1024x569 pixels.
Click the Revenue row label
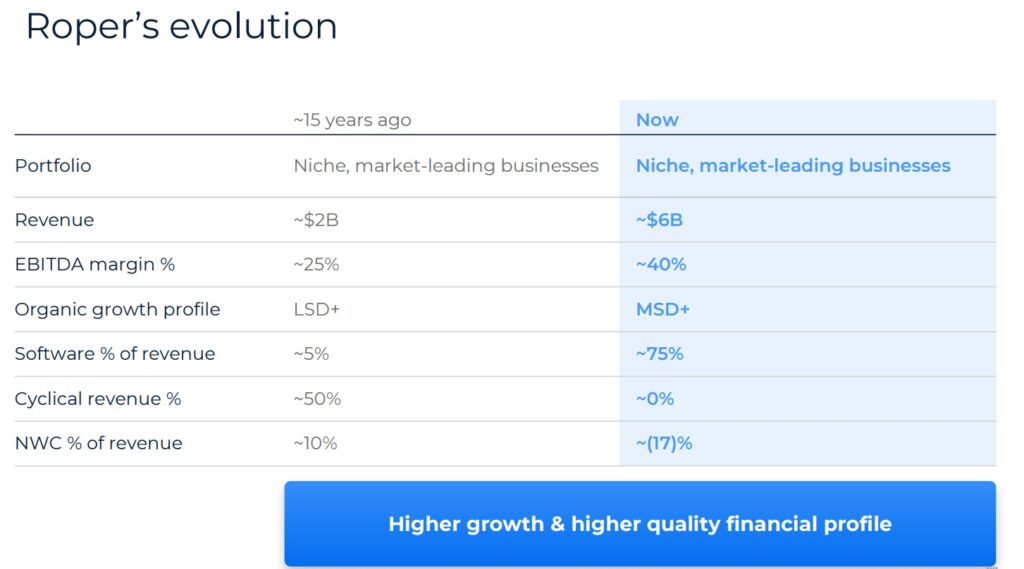(x=54, y=220)
